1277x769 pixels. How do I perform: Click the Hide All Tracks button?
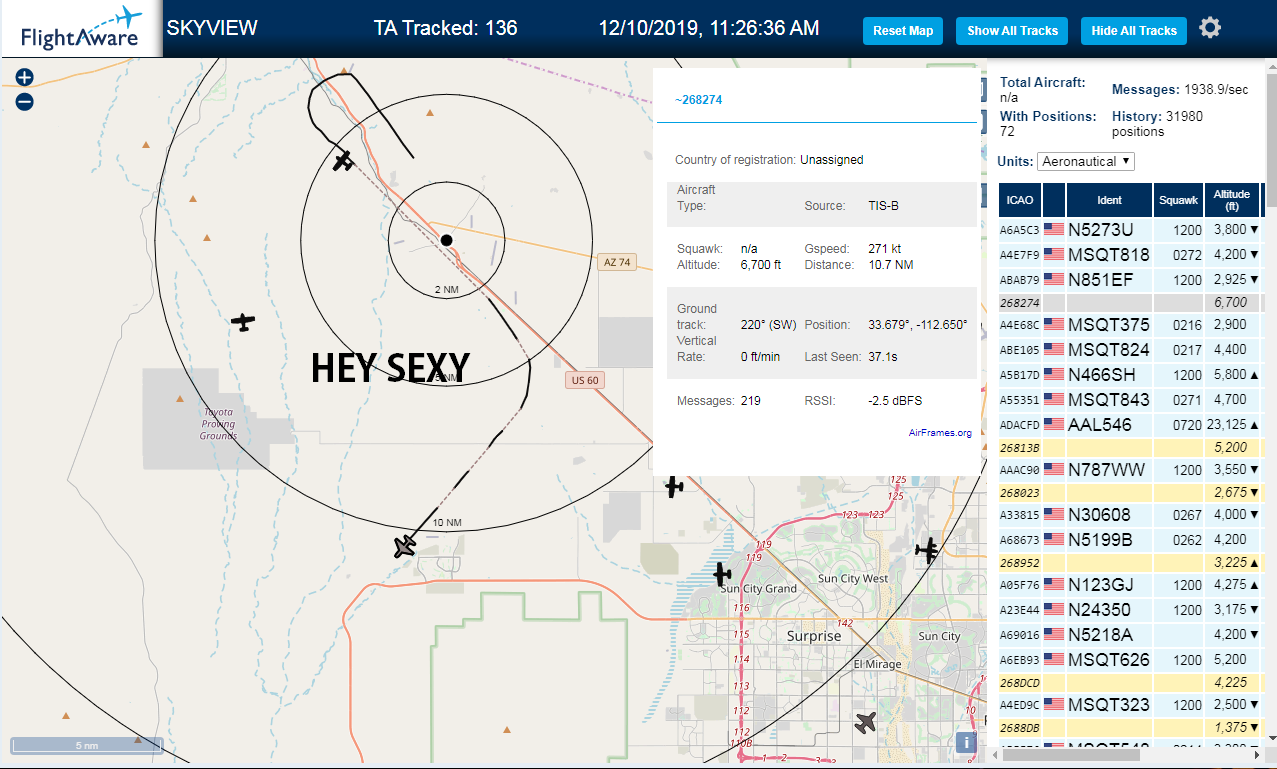(1134, 31)
